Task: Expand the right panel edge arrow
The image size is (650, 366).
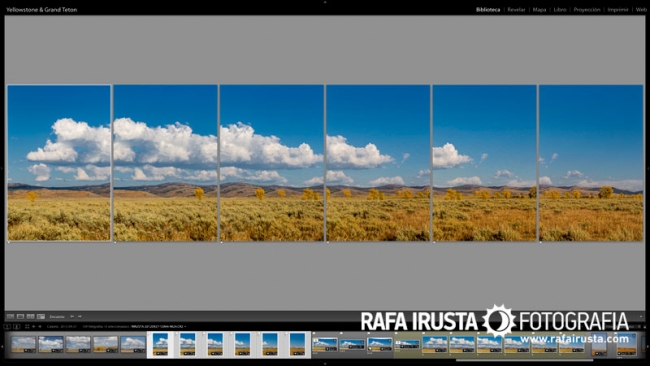Action: tap(648, 168)
